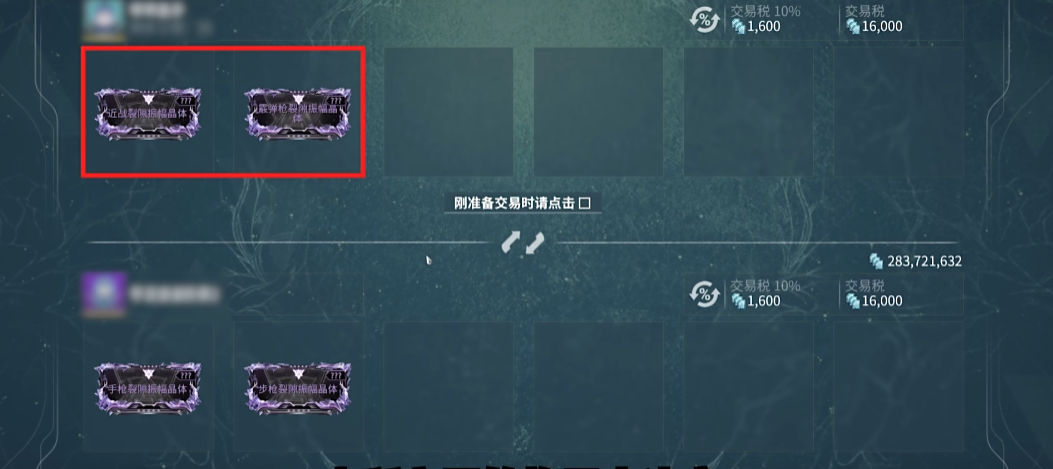The height and width of the screenshot is (469, 1053).
Task: Click the bottom player's trade tax percent icon
Action: pyautogui.click(x=704, y=294)
